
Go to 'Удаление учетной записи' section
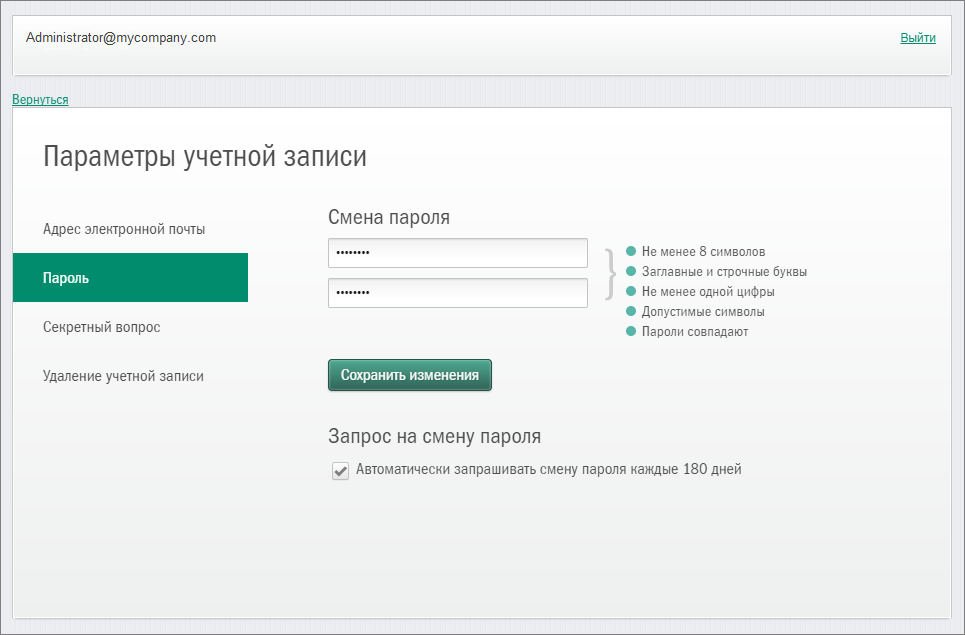(123, 376)
